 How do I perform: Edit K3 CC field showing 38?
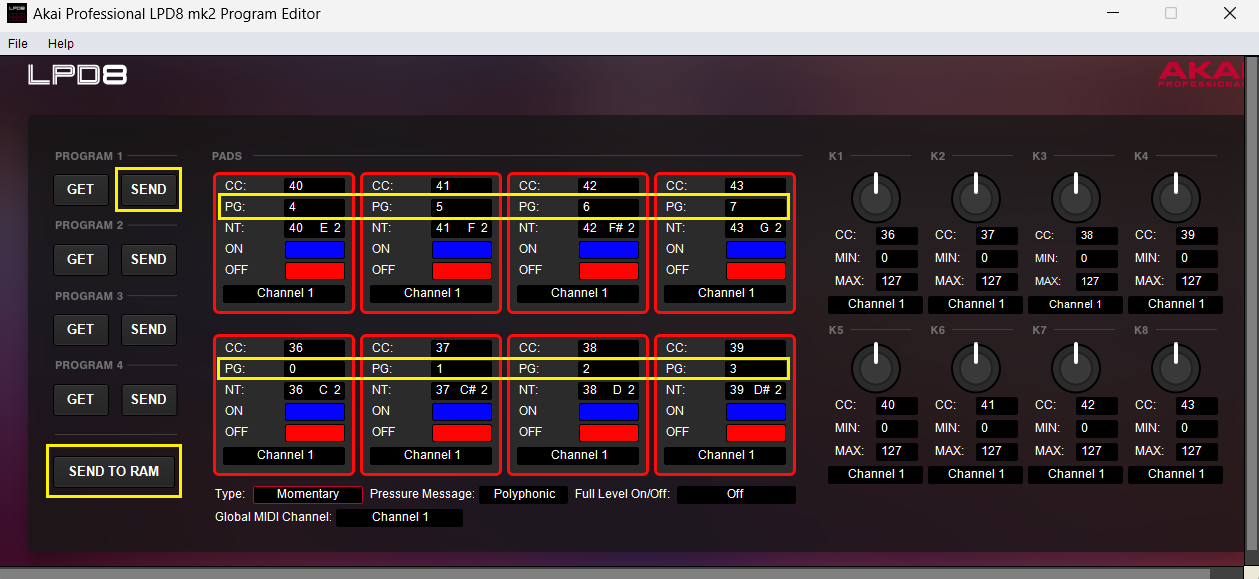click(x=1096, y=236)
